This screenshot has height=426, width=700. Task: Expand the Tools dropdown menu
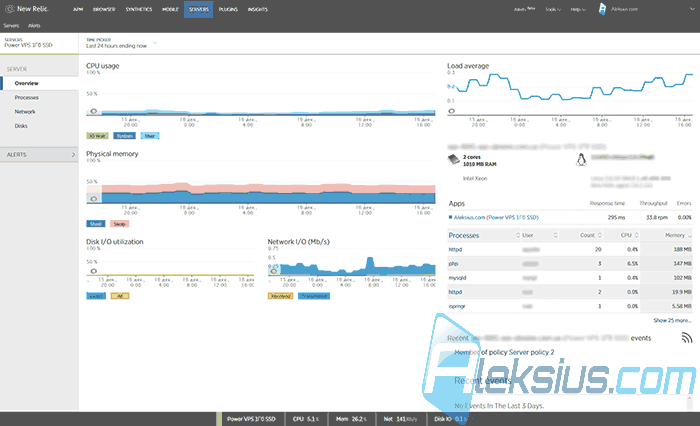pos(553,9)
